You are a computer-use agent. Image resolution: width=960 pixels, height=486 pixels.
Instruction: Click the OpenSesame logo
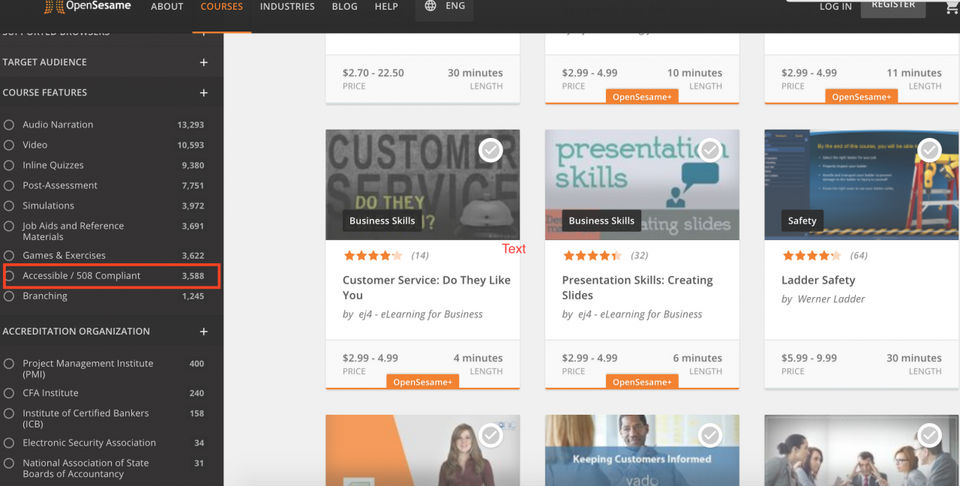(88, 6)
